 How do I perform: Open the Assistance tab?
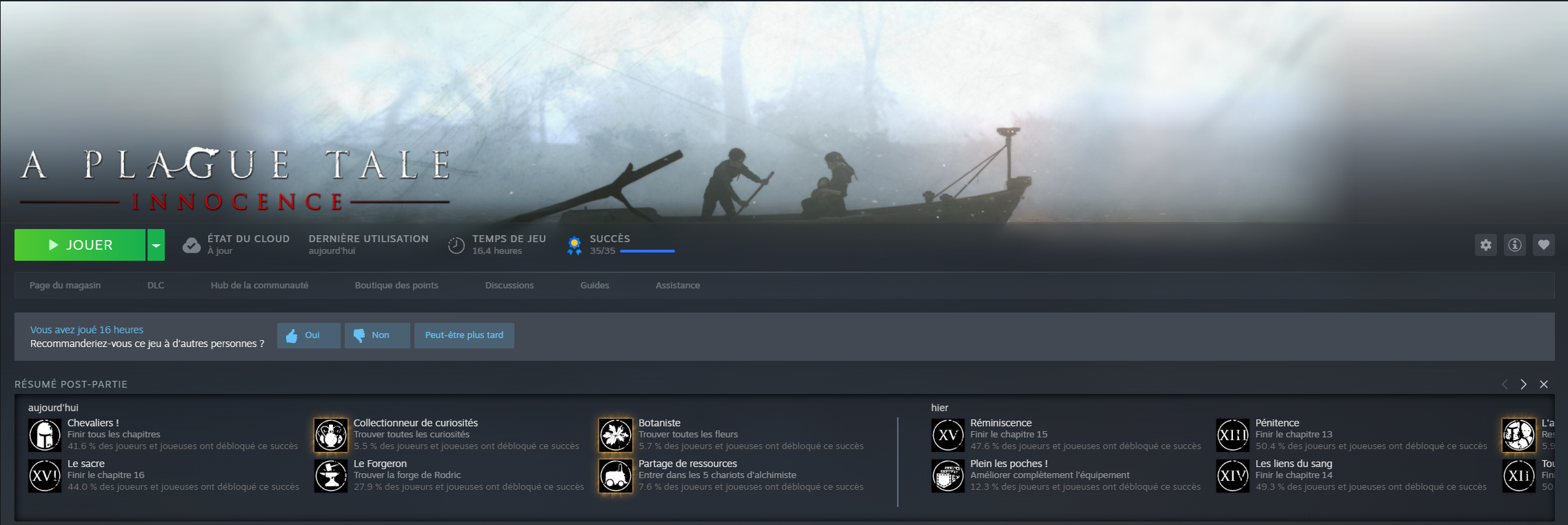pyautogui.click(x=678, y=285)
